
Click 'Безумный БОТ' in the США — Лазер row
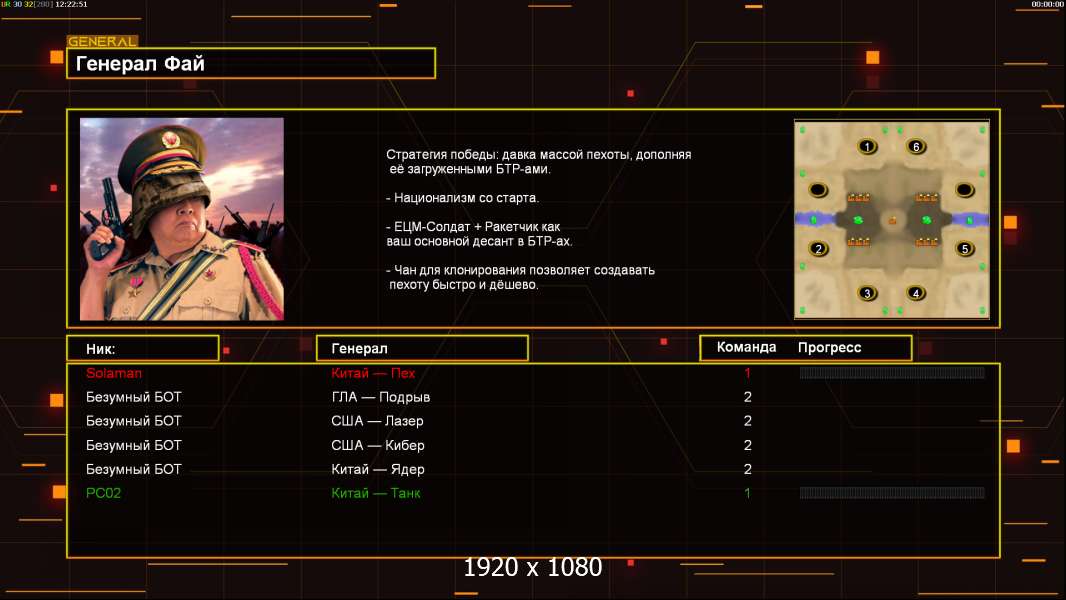coord(134,421)
